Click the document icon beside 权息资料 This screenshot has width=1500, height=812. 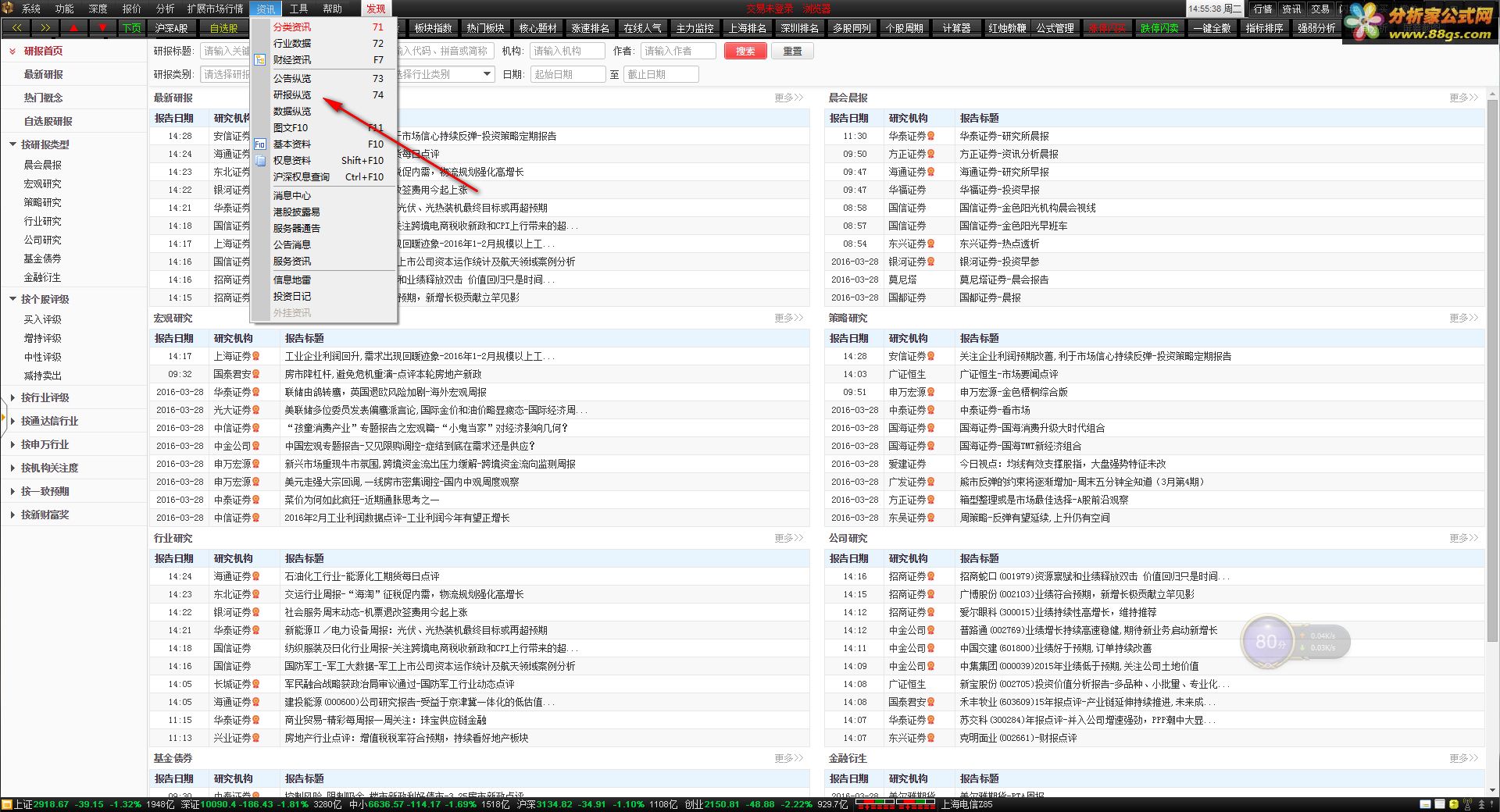[260, 161]
